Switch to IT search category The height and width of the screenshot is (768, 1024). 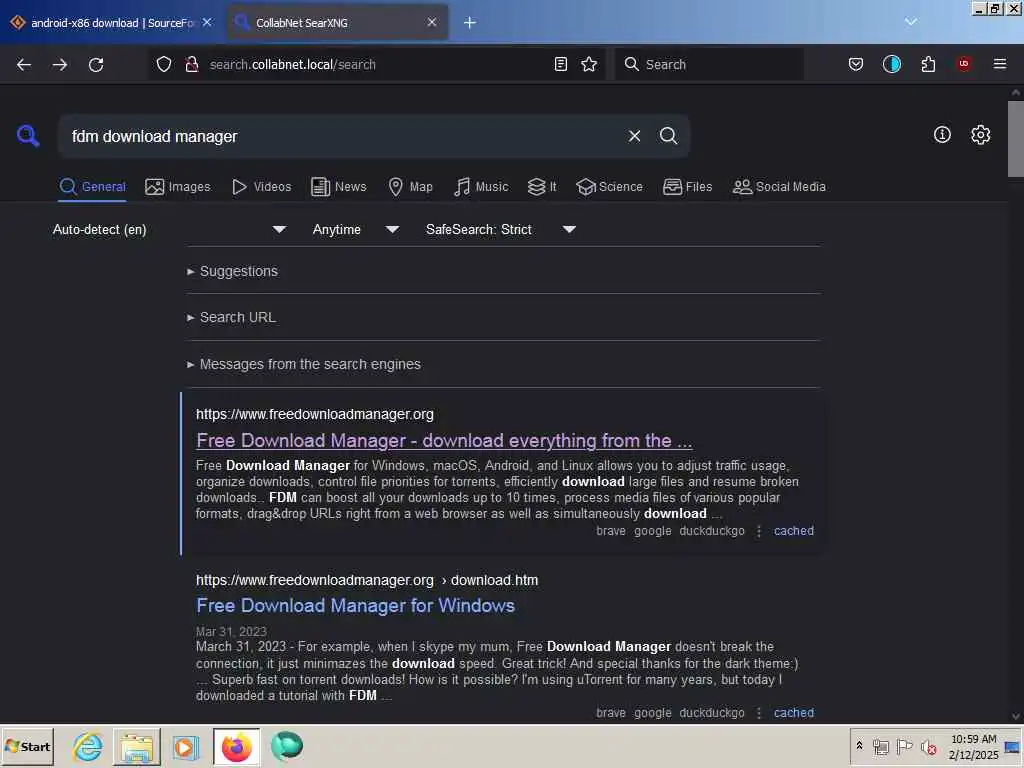click(542, 187)
